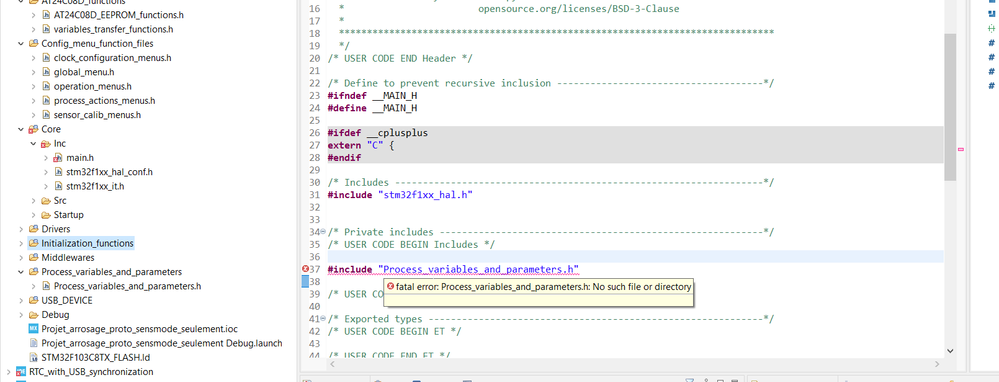Click the horizontal scrollbar left arrow

click(x=332, y=364)
